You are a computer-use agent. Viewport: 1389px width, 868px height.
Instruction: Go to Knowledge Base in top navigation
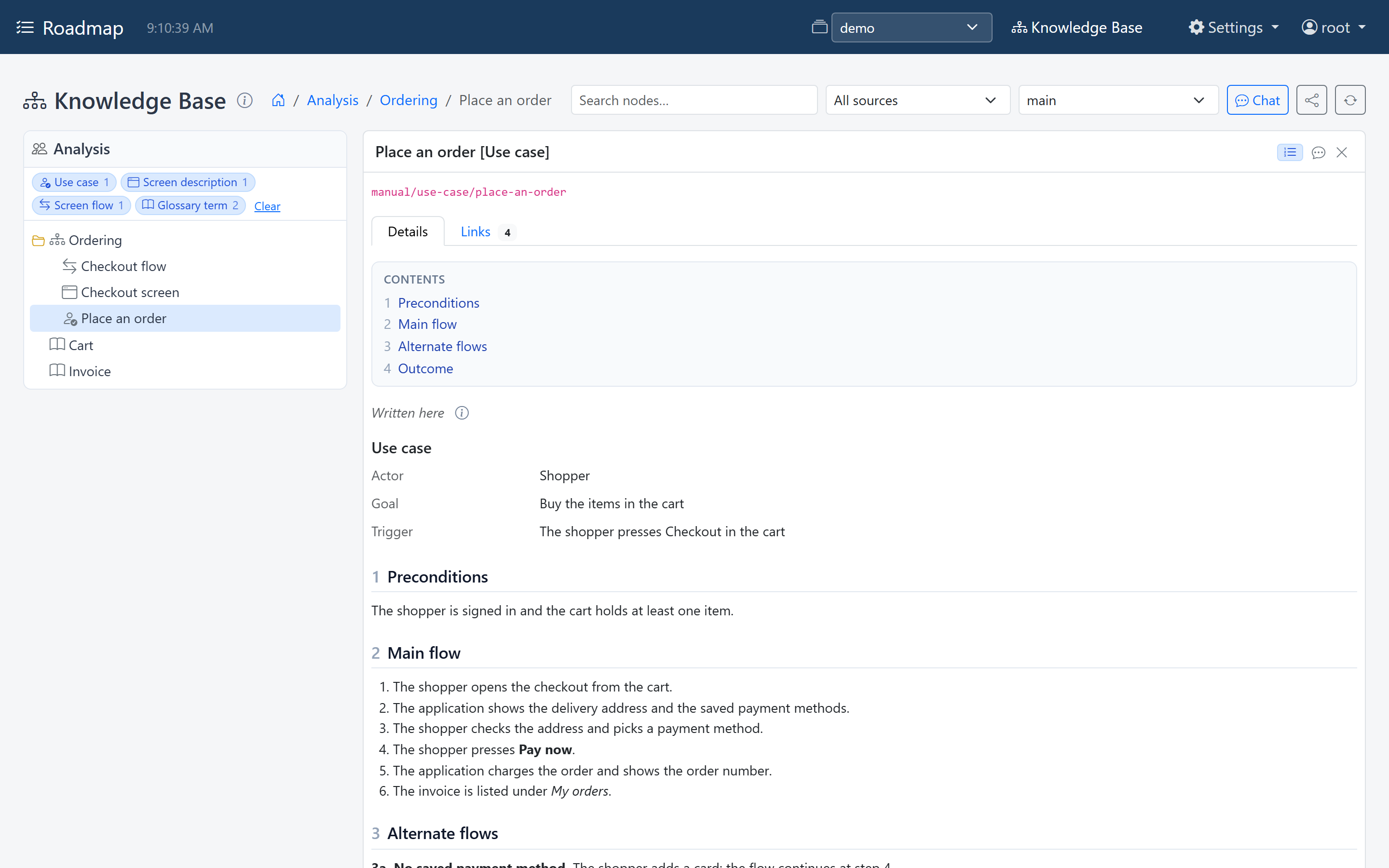pyautogui.click(x=1077, y=27)
